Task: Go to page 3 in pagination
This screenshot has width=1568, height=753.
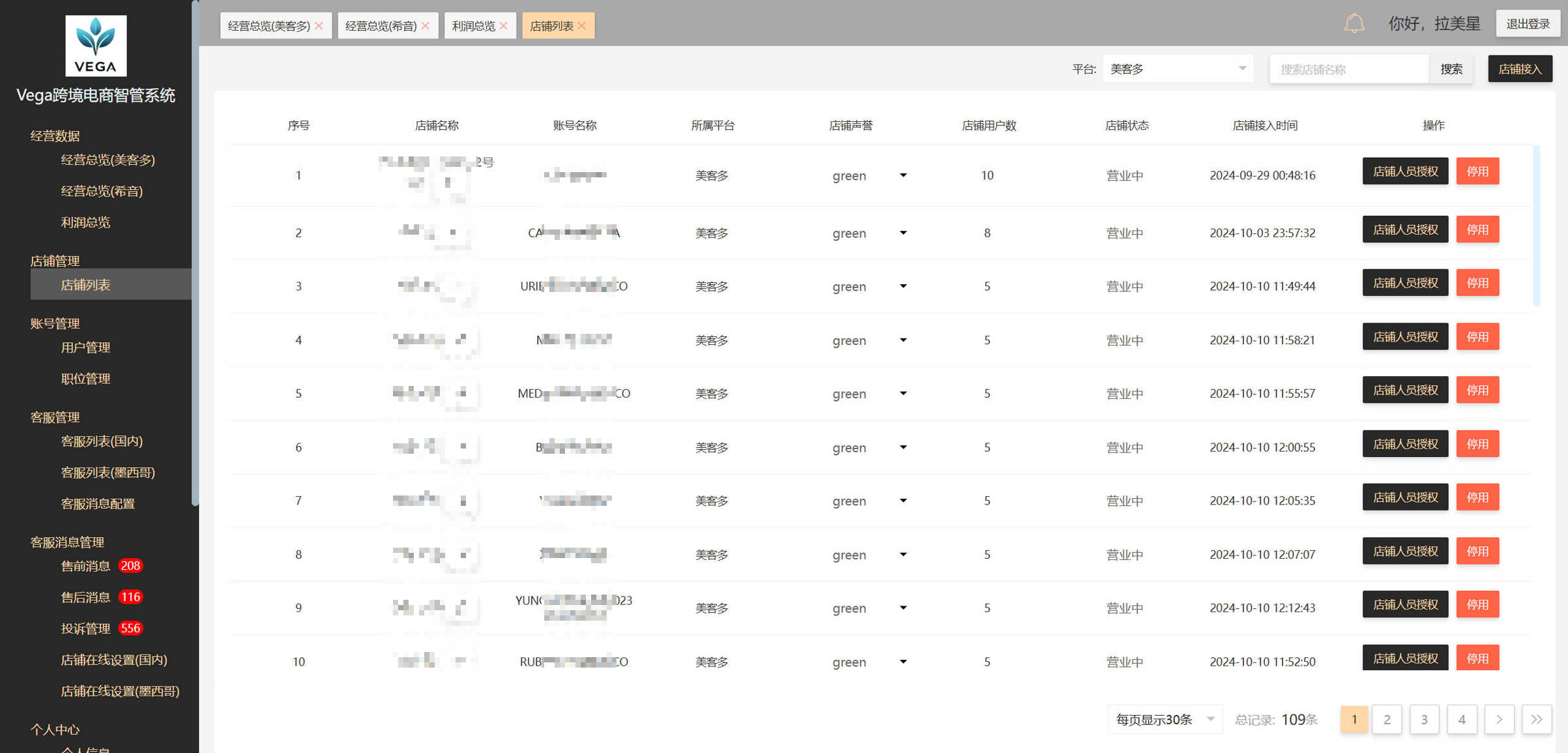Action: 1424,719
